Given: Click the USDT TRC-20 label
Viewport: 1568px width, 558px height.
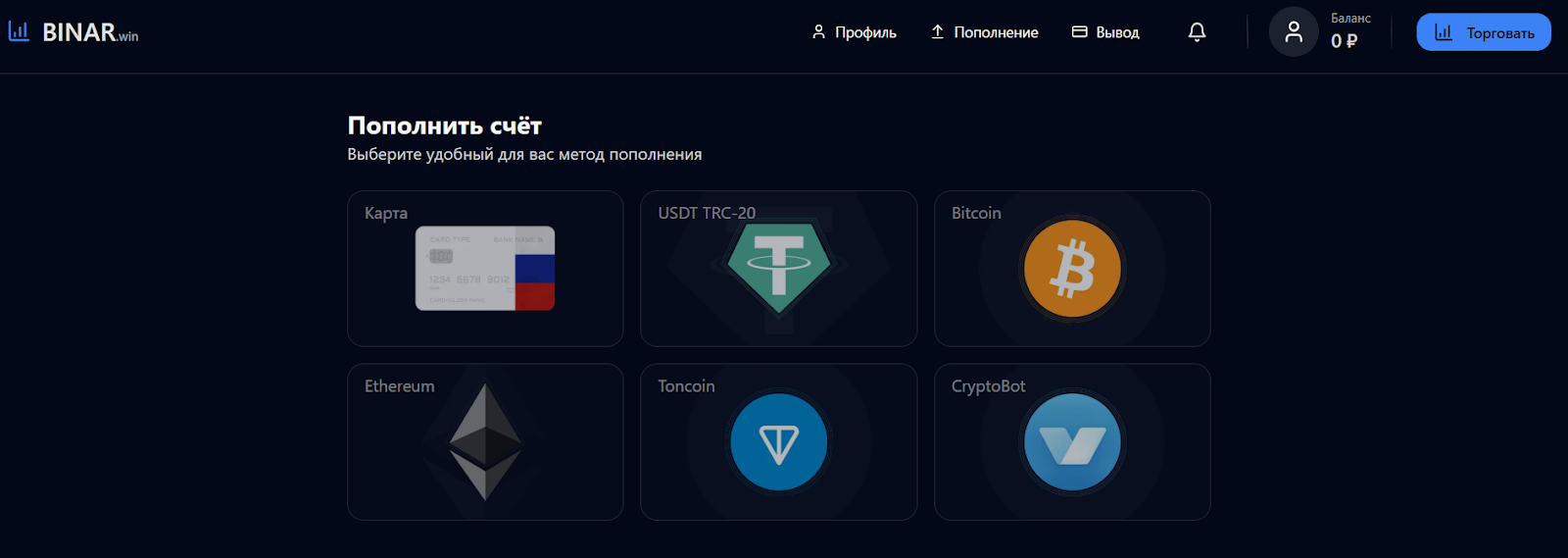Looking at the screenshot, I should (x=707, y=213).
